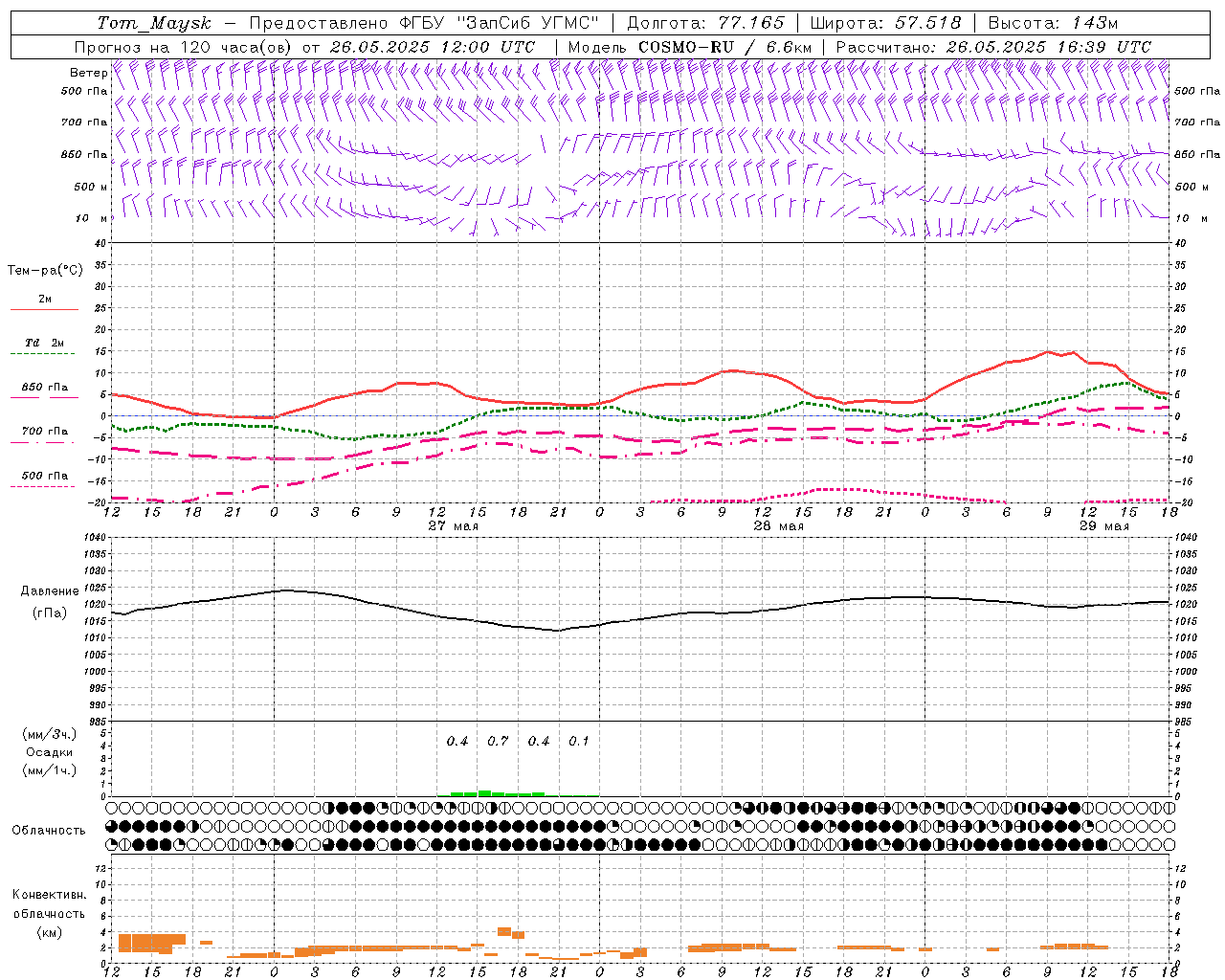
Task: Click the (гПа) unit under Давление
Action: 50,613
